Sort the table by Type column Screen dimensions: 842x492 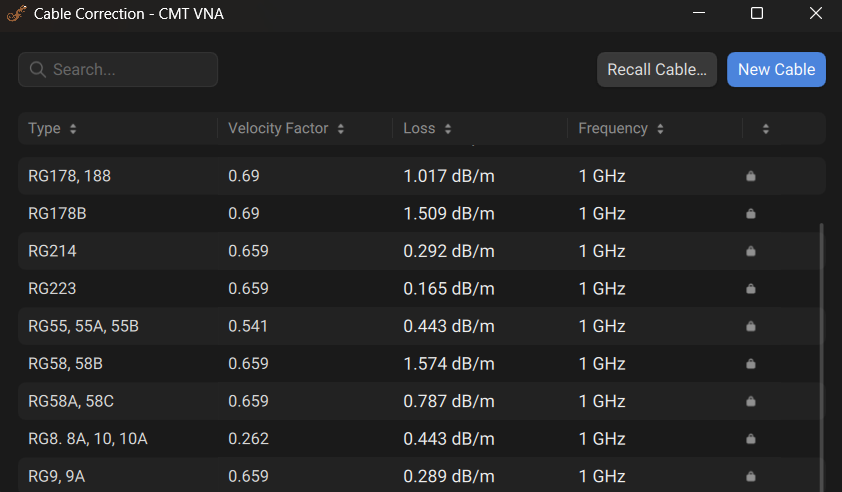[52, 129]
